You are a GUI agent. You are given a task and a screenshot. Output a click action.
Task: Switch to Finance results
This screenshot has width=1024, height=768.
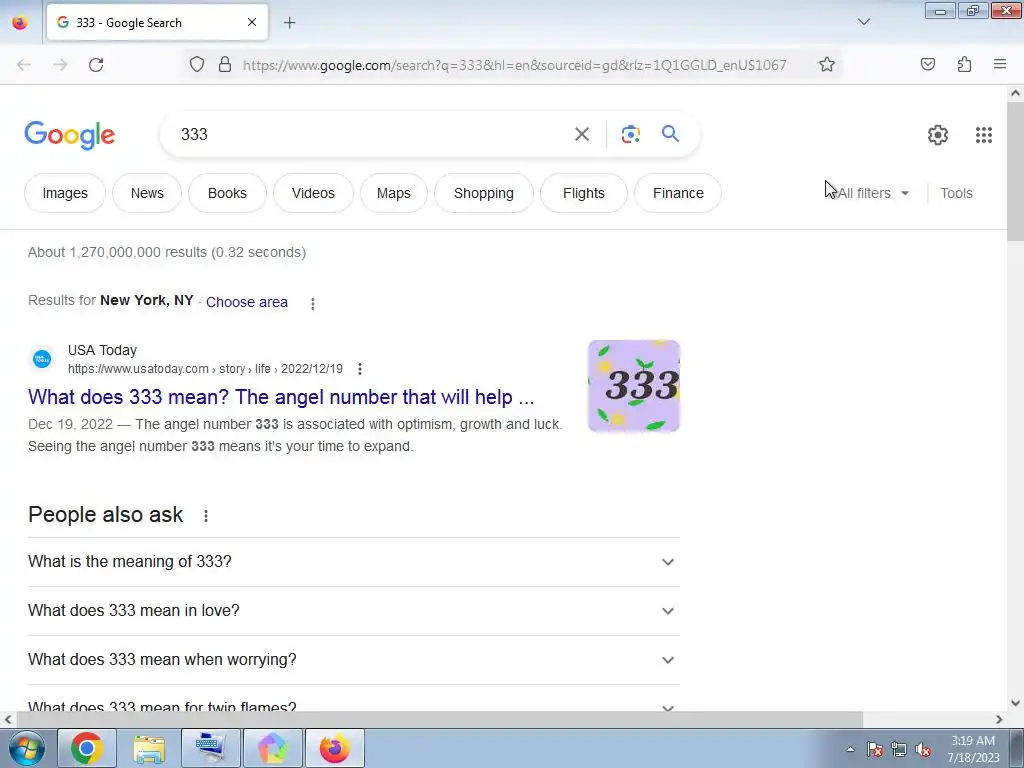pos(678,193)
